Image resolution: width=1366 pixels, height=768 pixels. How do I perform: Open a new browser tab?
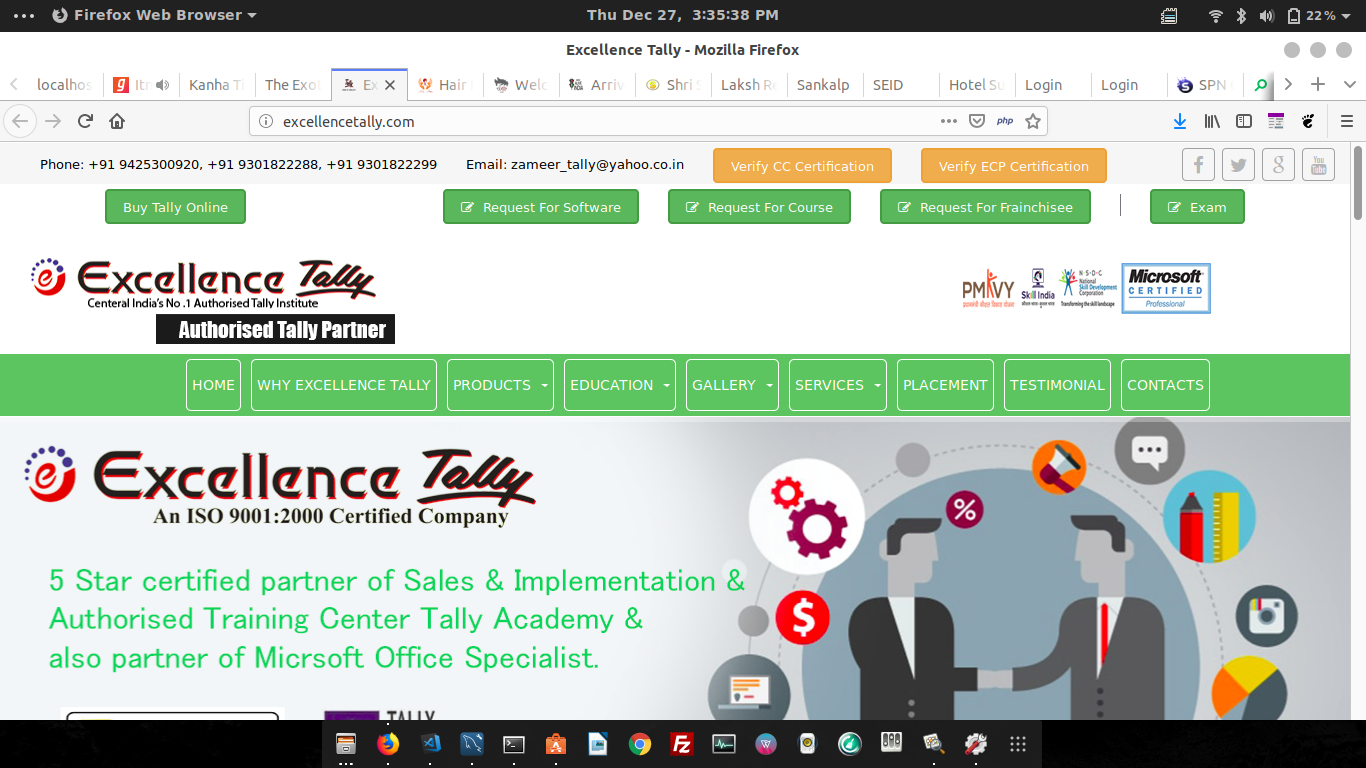pos(1318,85)
